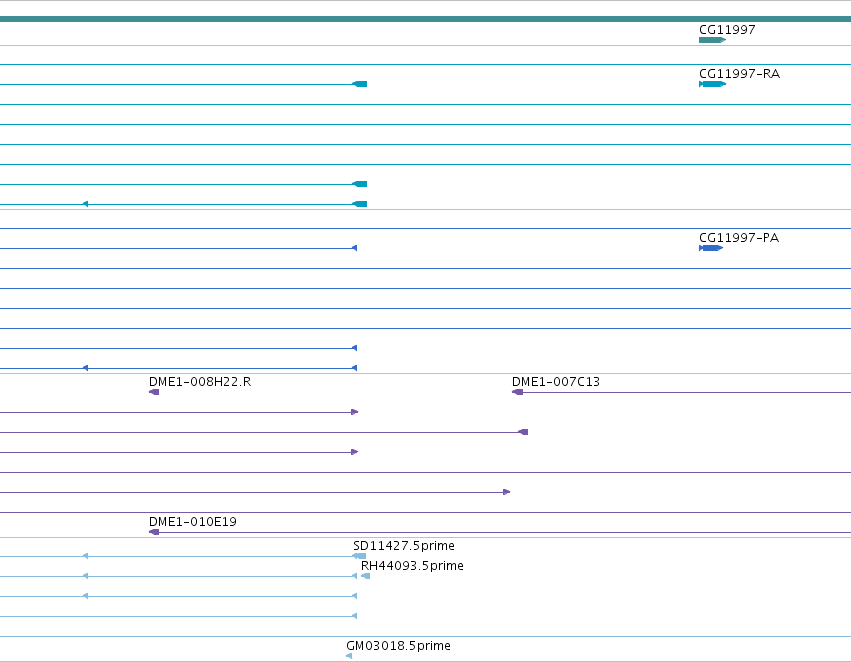Click the purple DME1-008H22.R feature glyph
Image resolution: width=851 pixels, height=662 pixels.
154,392
